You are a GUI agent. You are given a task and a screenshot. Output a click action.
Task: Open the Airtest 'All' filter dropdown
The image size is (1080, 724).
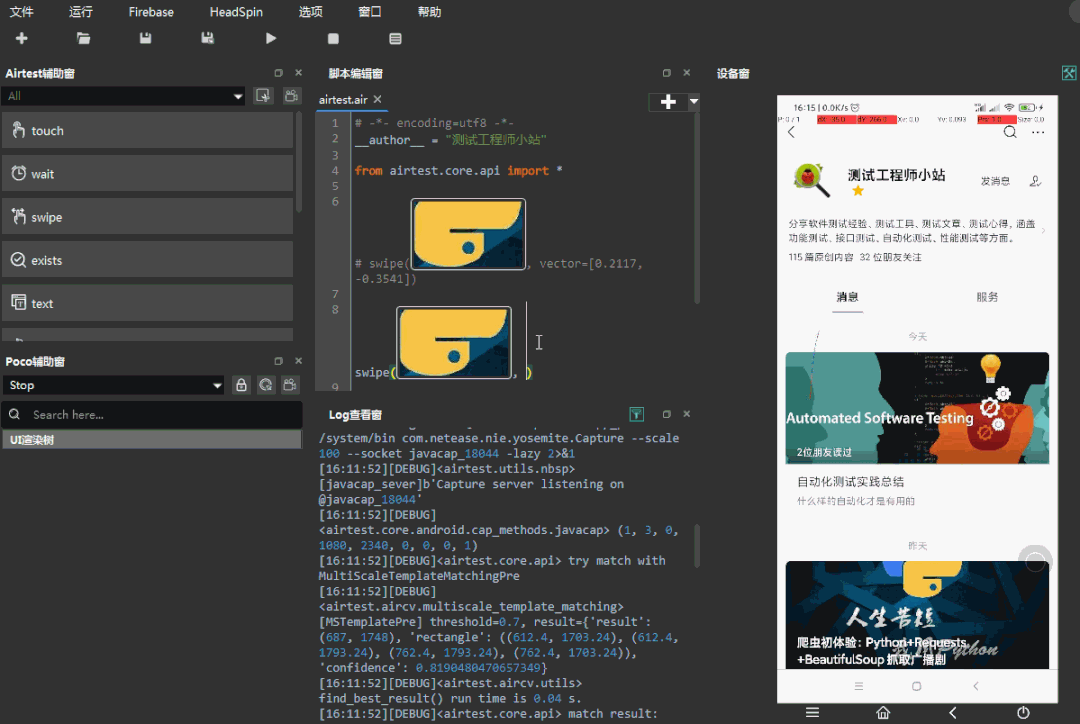[124, 96]
